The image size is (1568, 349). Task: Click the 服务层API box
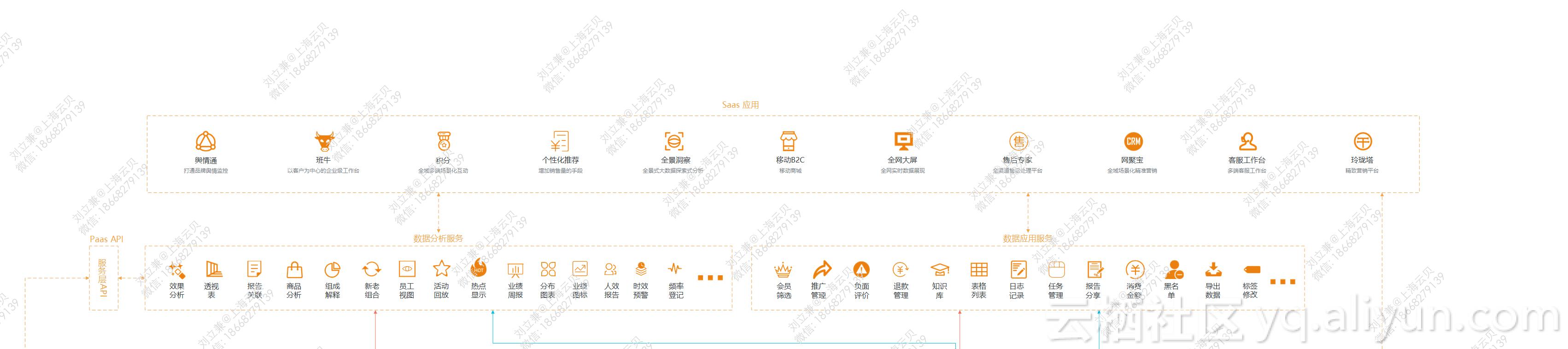tap(104, 278)
